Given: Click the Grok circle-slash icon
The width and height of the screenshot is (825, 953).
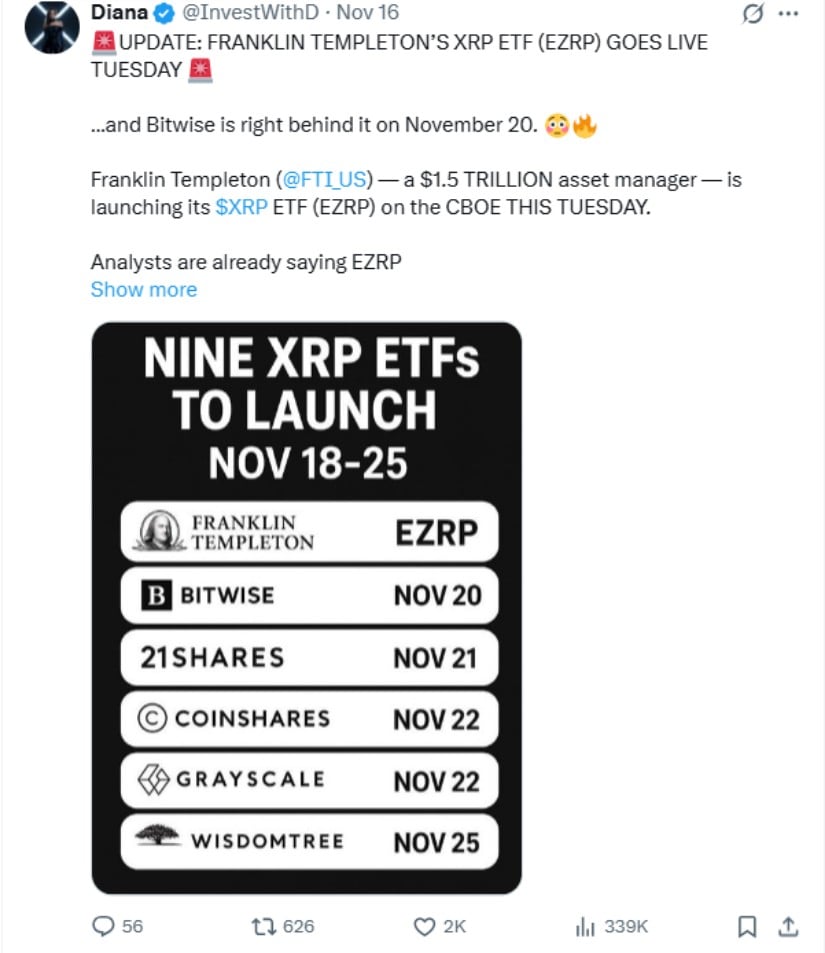Looking at the screenshot, I should pos(751,14).
